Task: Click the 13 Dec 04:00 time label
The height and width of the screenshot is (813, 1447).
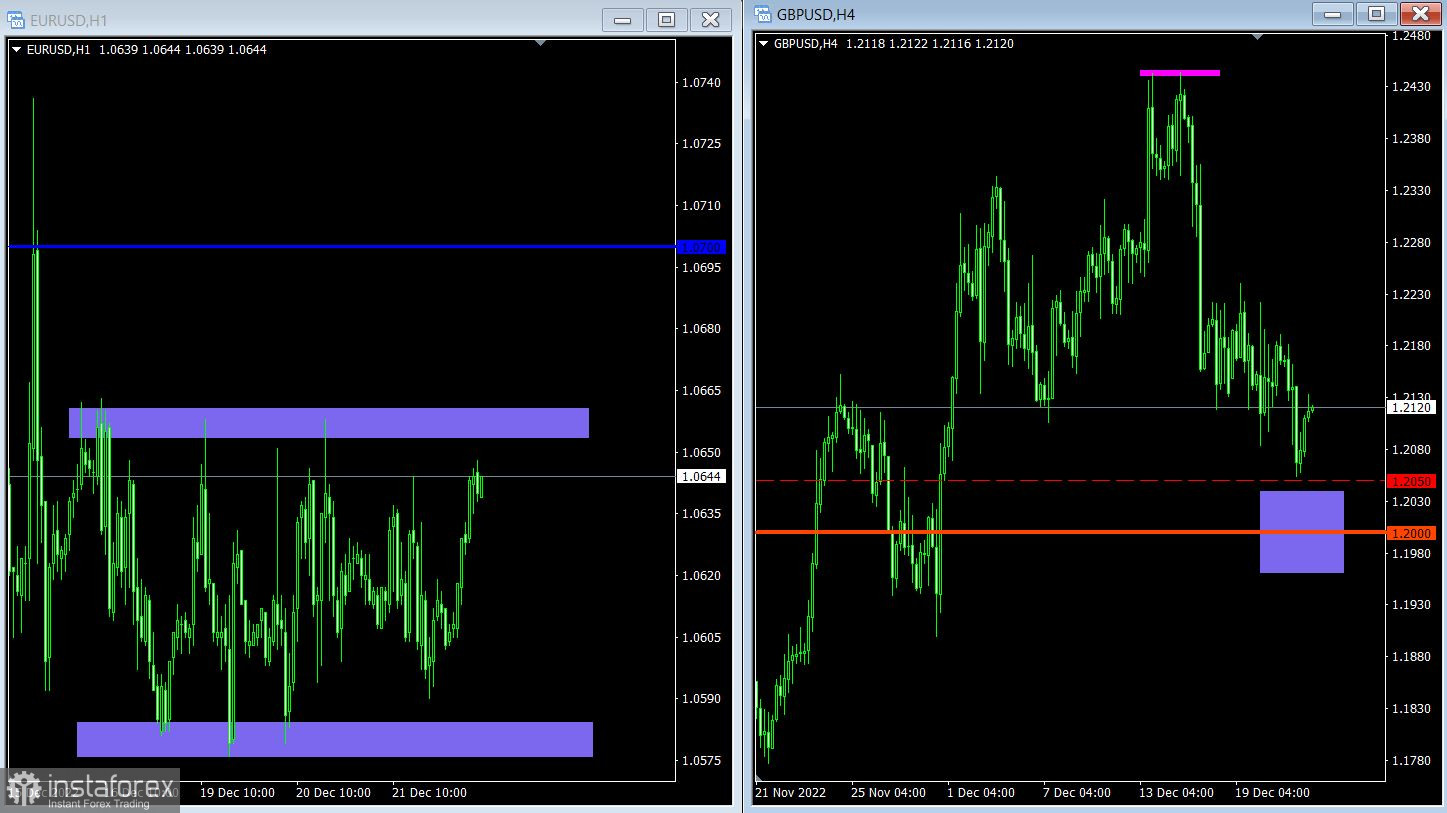Action: [1177, 793]
